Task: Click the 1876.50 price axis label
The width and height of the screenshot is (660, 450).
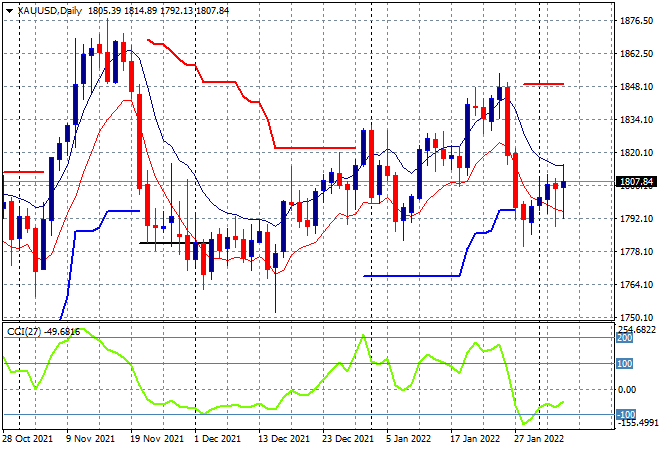Action: (x=636, y=21)
